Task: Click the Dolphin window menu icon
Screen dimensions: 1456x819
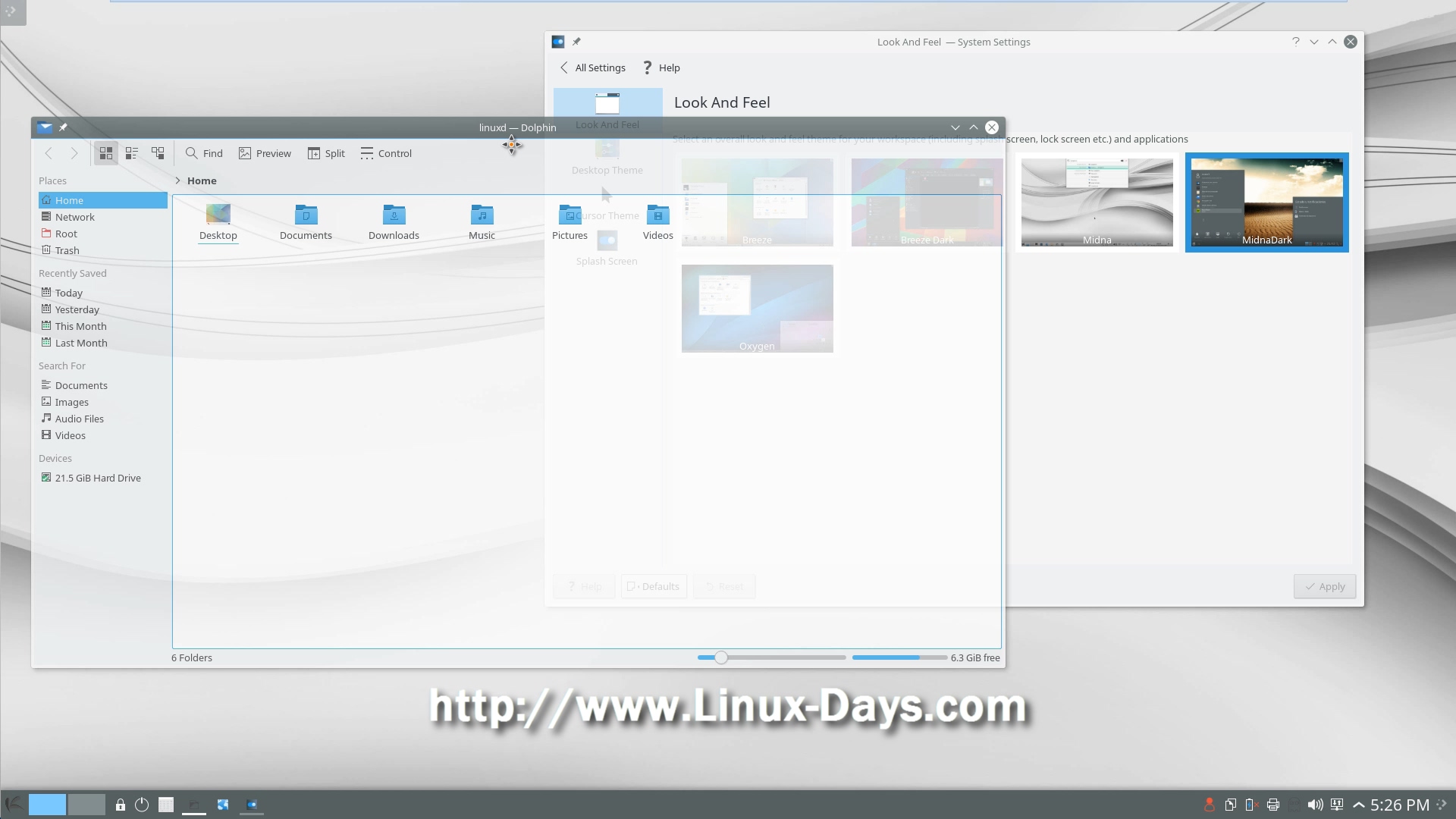Action: pyautogui.click(x=45, y=127)
